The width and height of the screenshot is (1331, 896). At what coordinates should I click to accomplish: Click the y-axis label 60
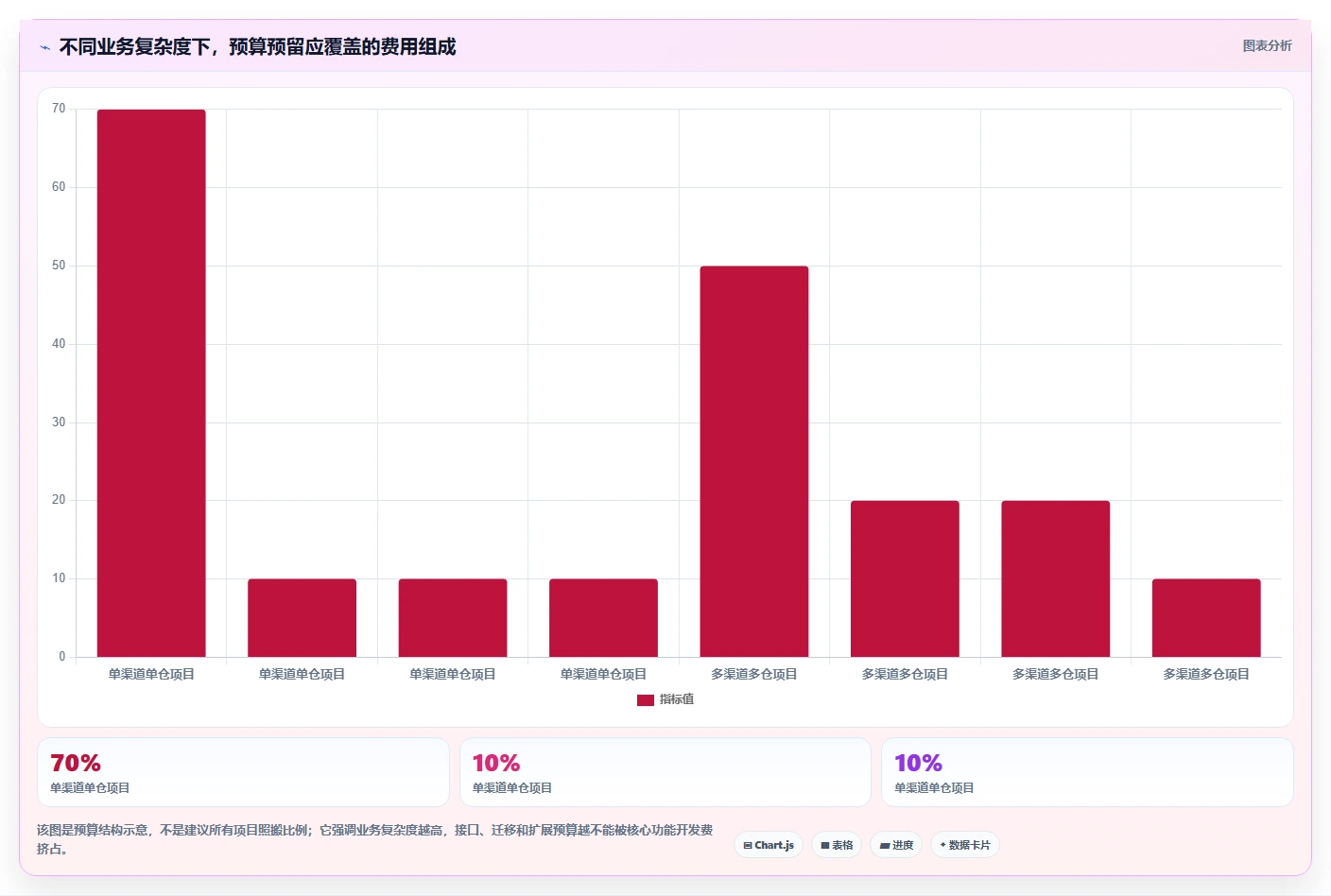(59, 187)
